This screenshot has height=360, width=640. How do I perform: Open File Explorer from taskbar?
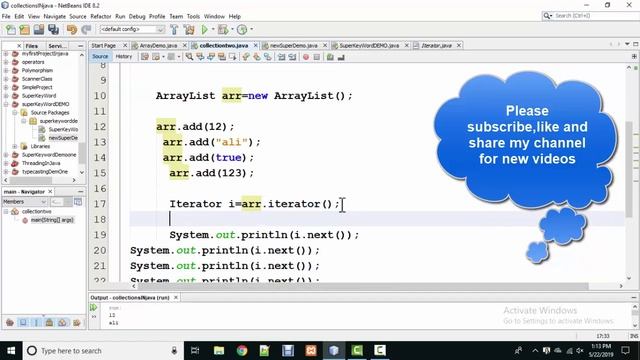pyautogui.click(x=219, y=351)
